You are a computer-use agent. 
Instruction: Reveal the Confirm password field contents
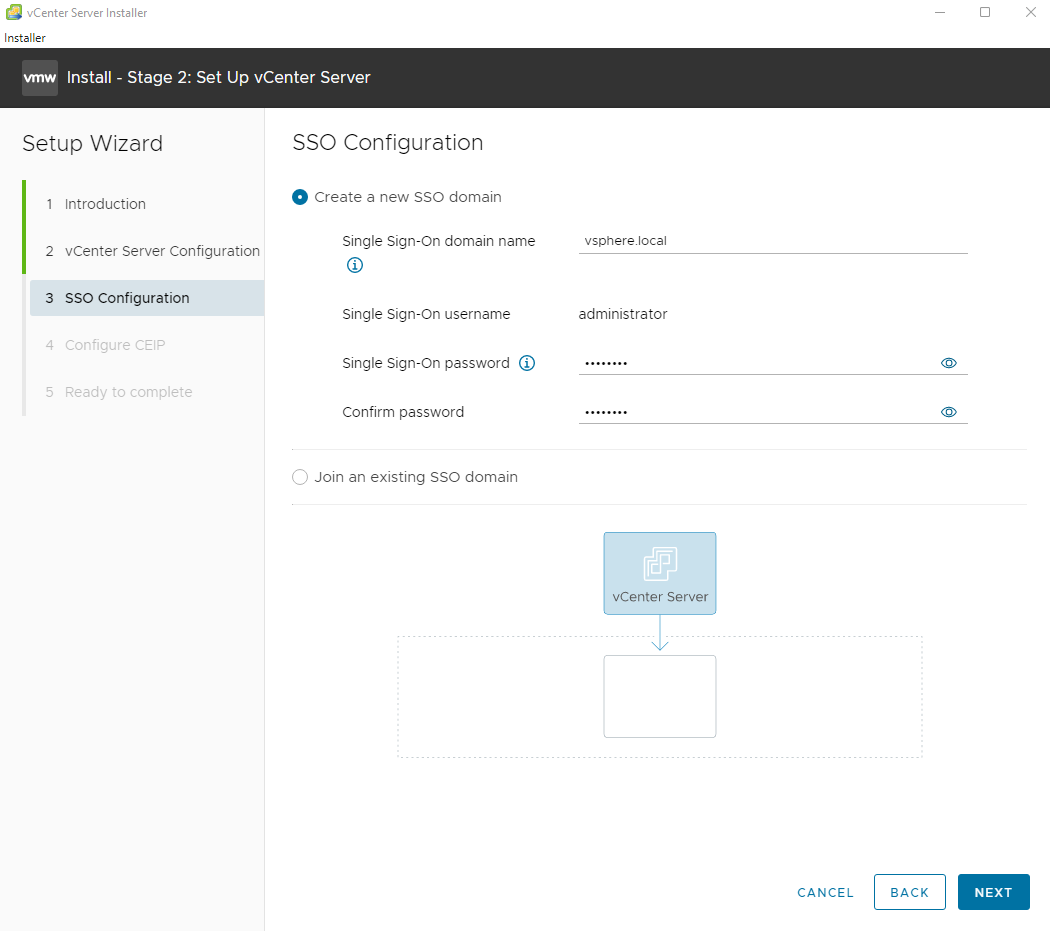tap(949, 412)
